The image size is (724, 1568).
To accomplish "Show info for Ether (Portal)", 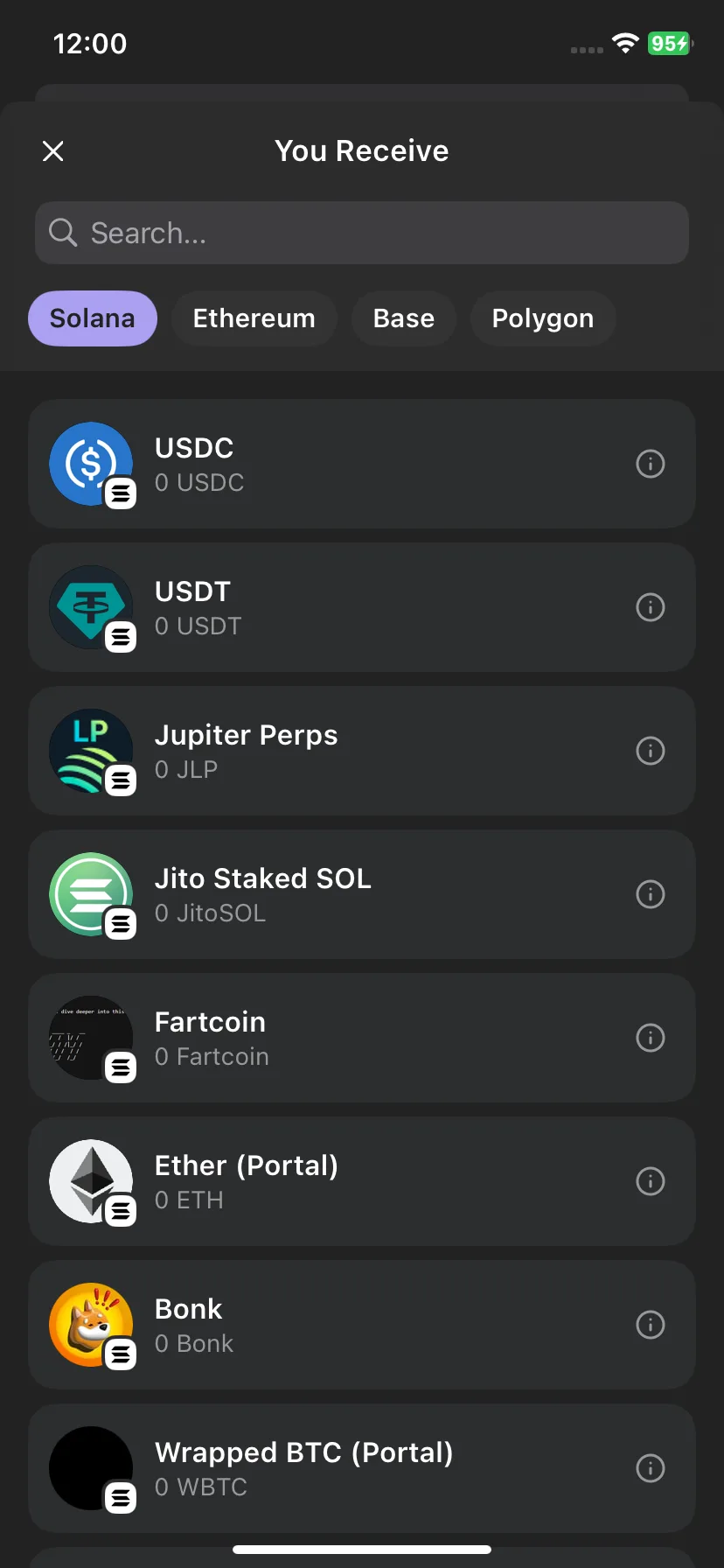I will pyautogui.click(x=650, y=1181).
